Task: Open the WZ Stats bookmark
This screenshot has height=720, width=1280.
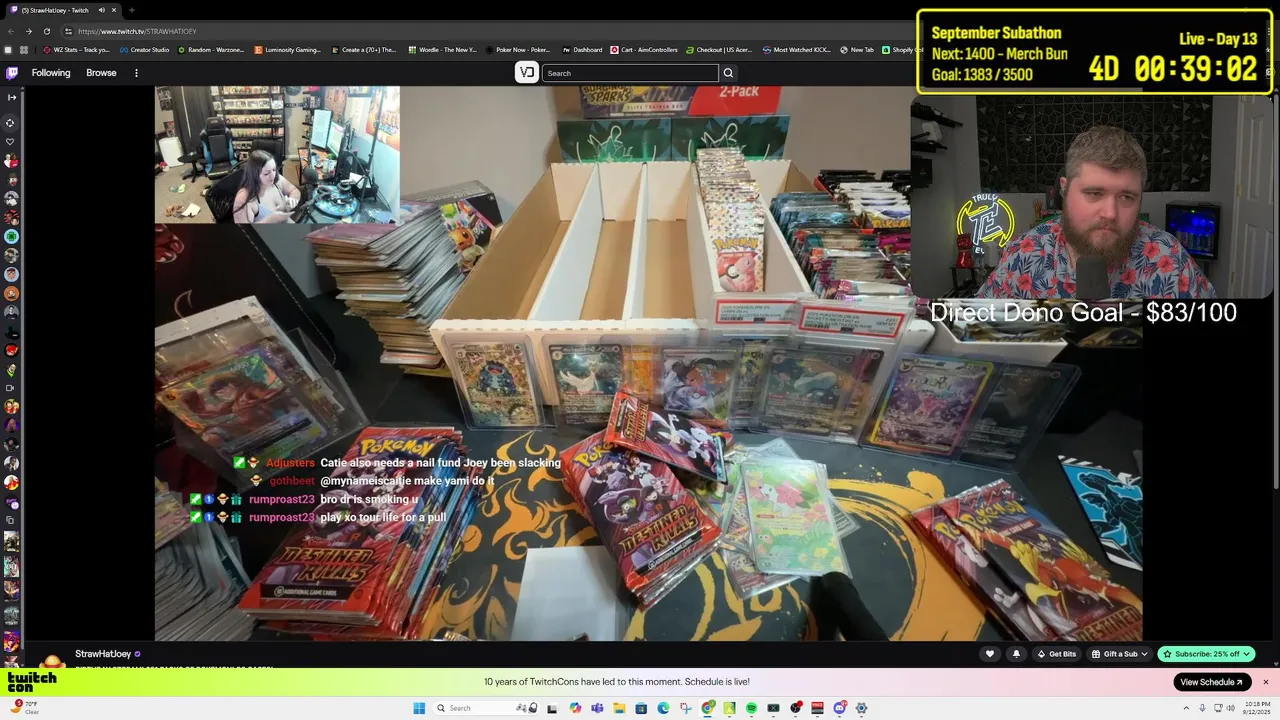Action: tap(77, 50)
